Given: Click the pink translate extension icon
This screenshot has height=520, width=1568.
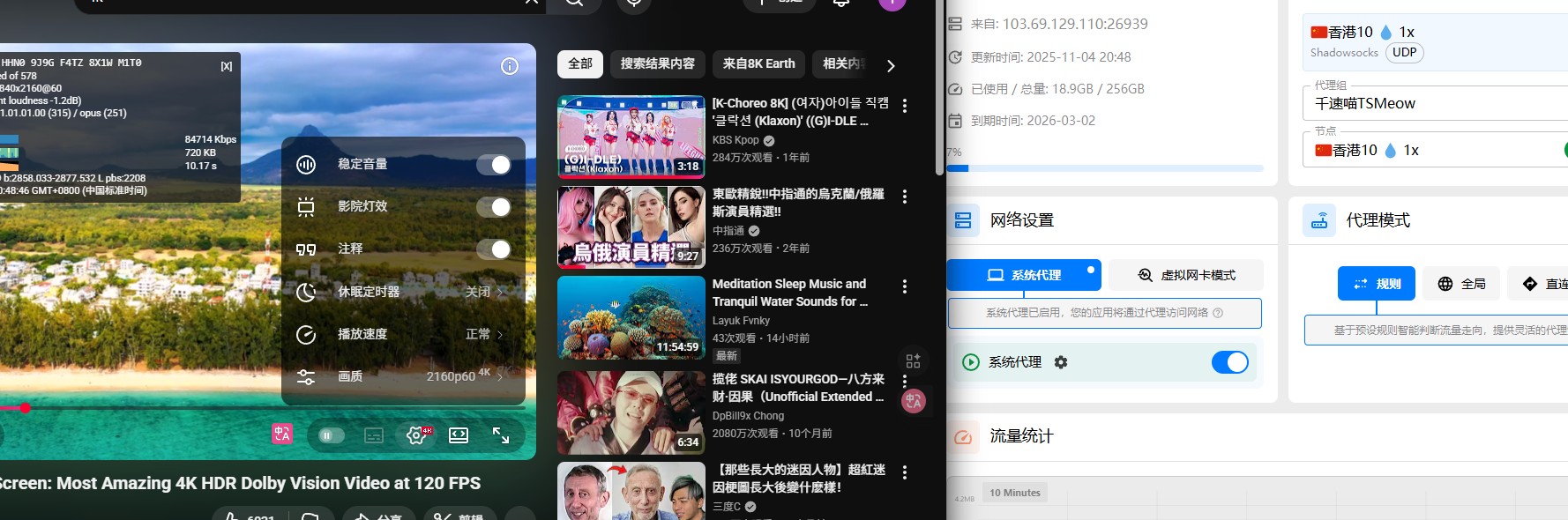Looking at the screenshot, I should (x=282, y=434).
